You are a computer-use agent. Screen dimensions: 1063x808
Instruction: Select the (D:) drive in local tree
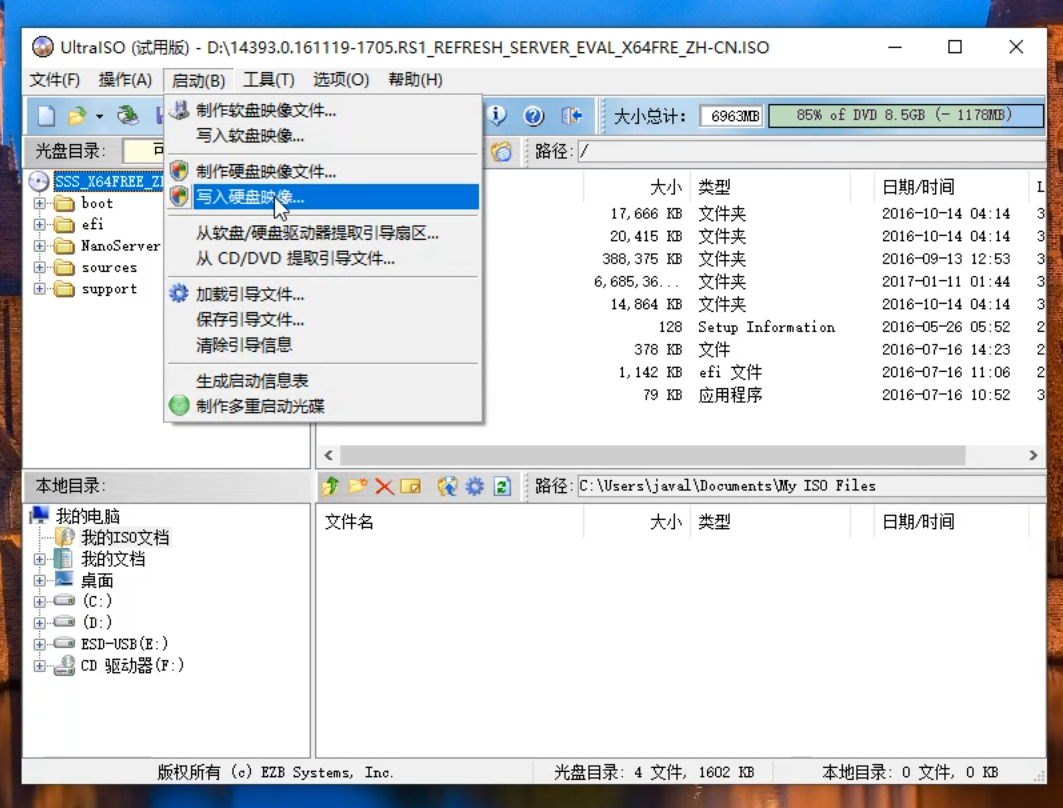coord(97,622)
